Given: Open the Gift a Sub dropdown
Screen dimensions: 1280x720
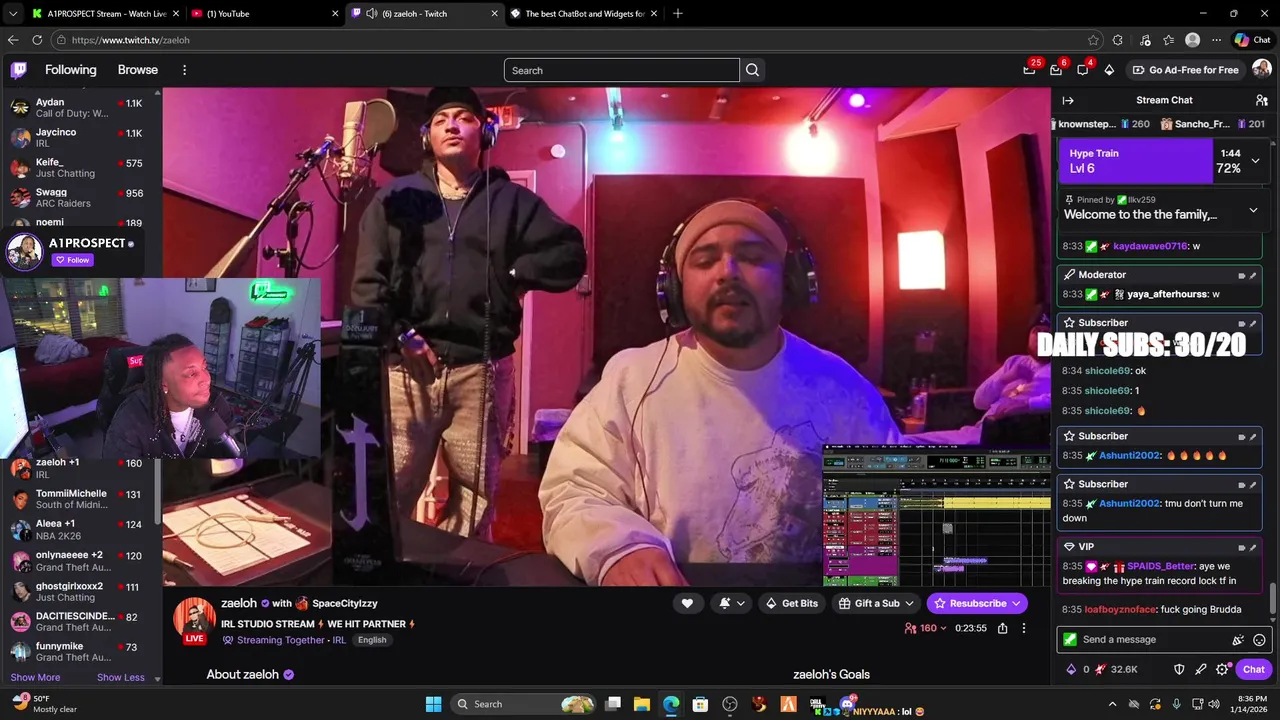Looking at the screenshot, I should pos(876,603).
